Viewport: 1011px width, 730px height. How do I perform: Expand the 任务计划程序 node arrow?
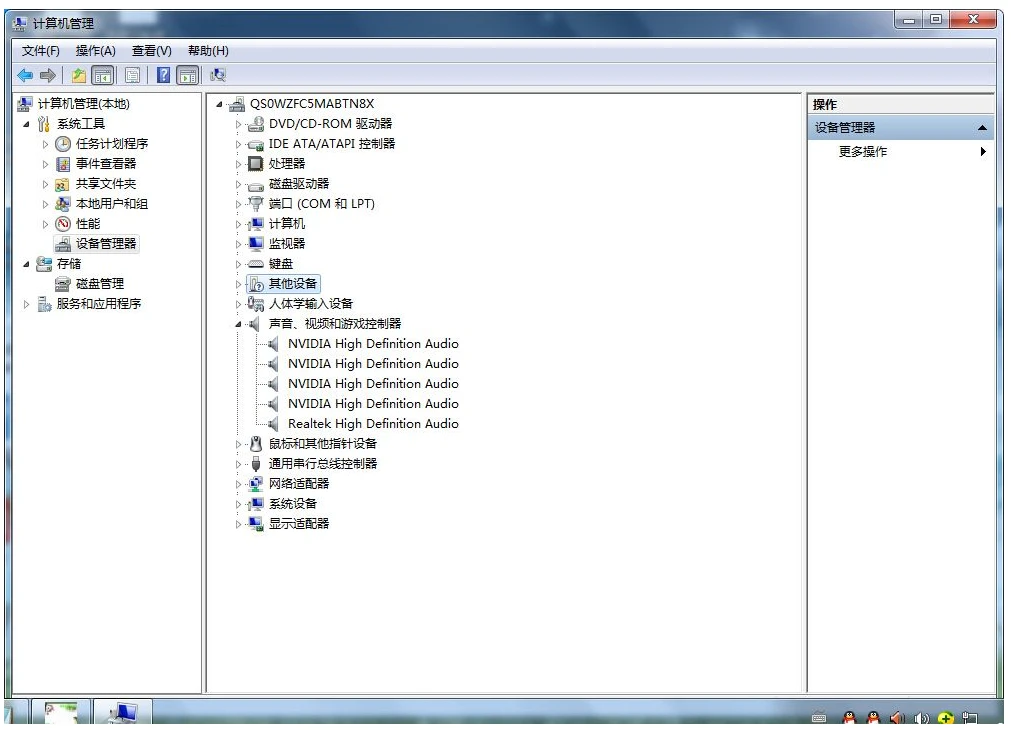[45, 144]
